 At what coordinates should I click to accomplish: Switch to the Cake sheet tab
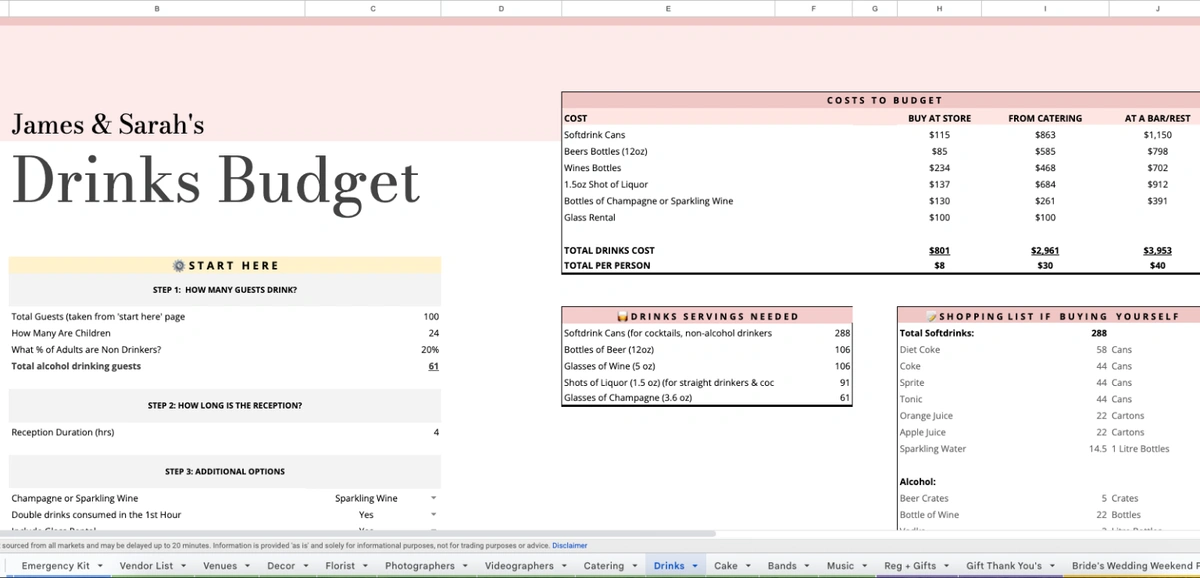coord(727,564)
